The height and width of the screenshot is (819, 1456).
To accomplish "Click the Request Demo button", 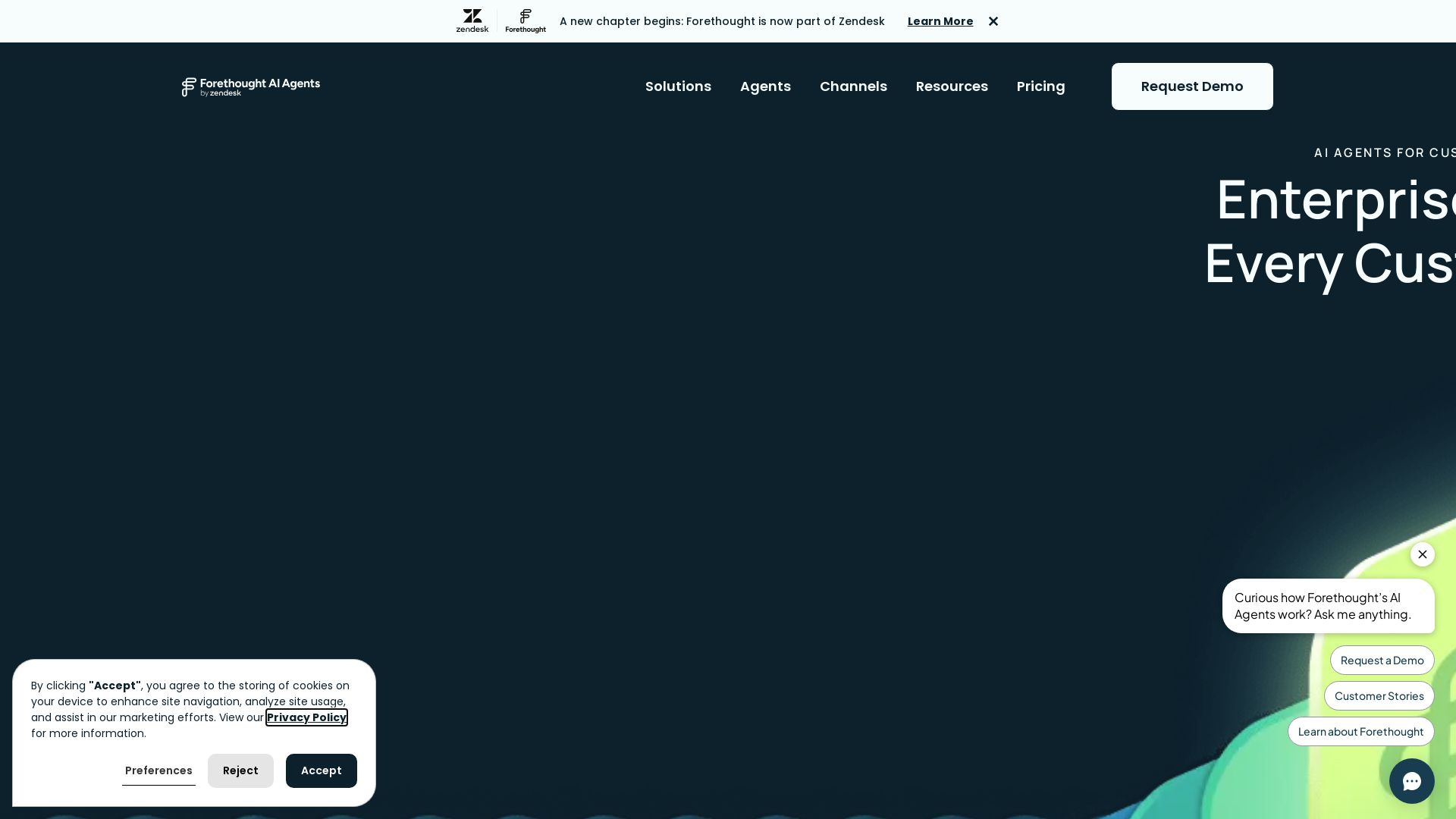I will coord(1192,86).
